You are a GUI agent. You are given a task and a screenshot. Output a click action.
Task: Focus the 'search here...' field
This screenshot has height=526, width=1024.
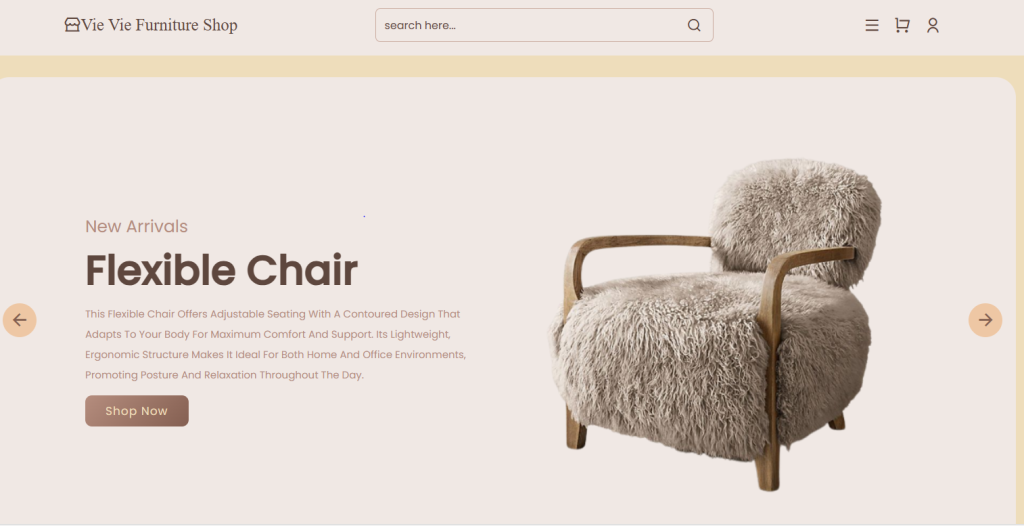[544, 25]
